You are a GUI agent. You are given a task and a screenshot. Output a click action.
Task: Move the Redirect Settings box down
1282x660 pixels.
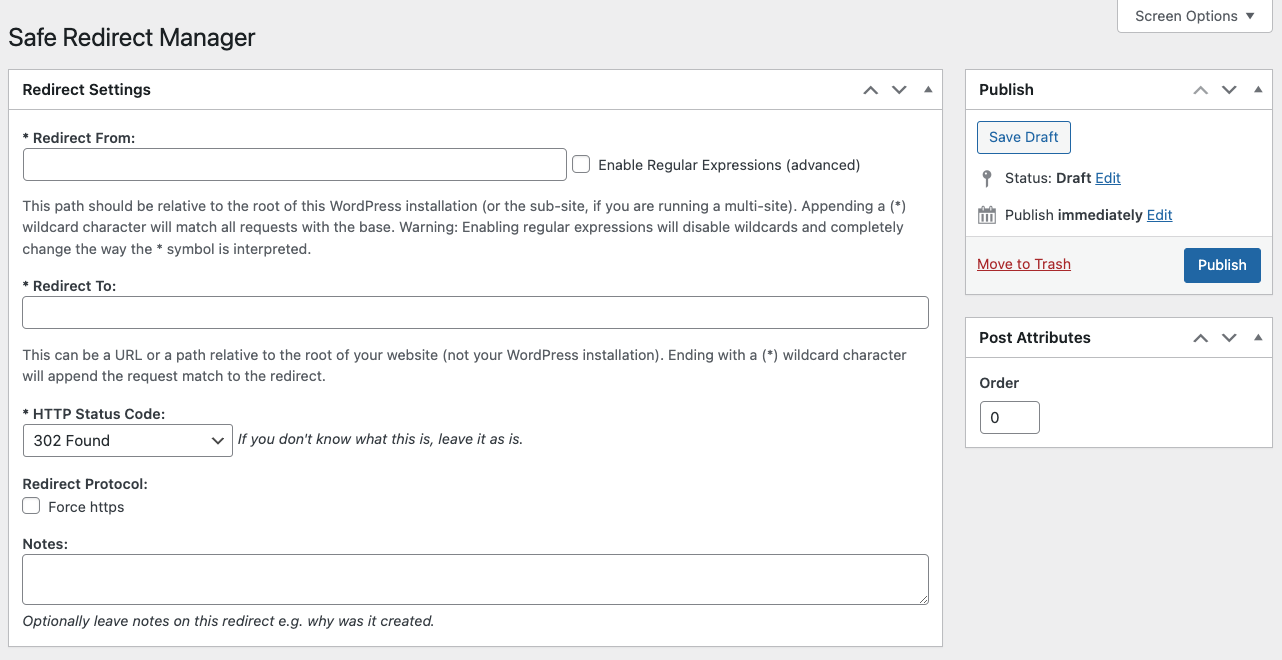click(898, 89)
